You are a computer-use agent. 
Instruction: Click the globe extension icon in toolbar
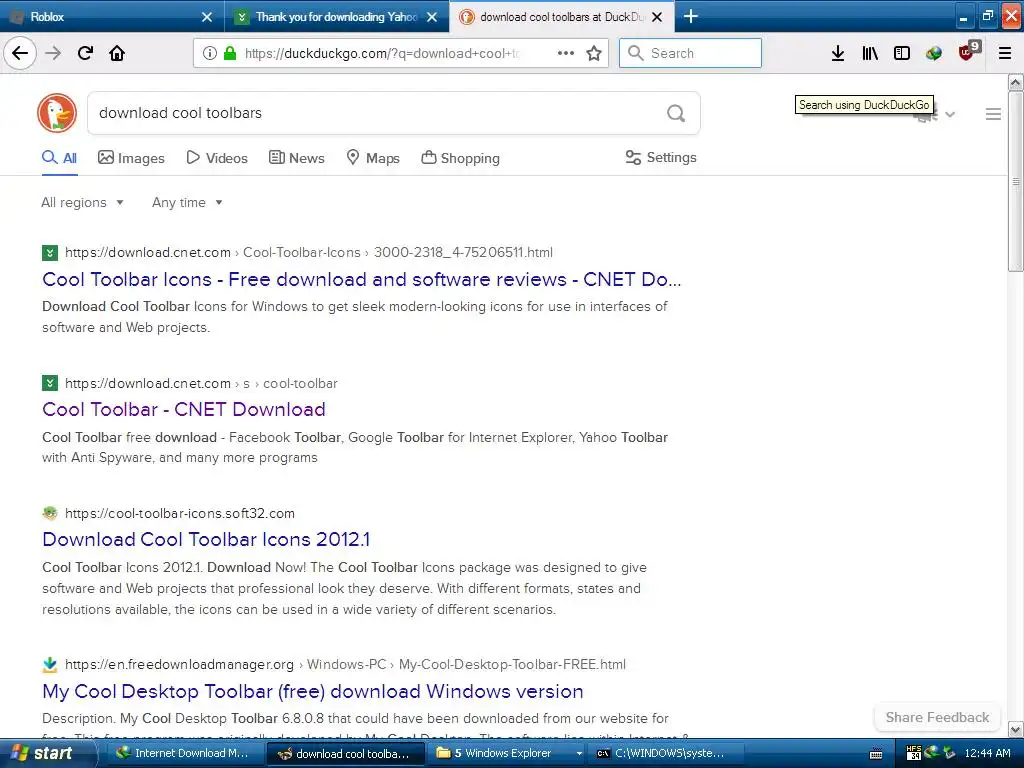point(934,53)
